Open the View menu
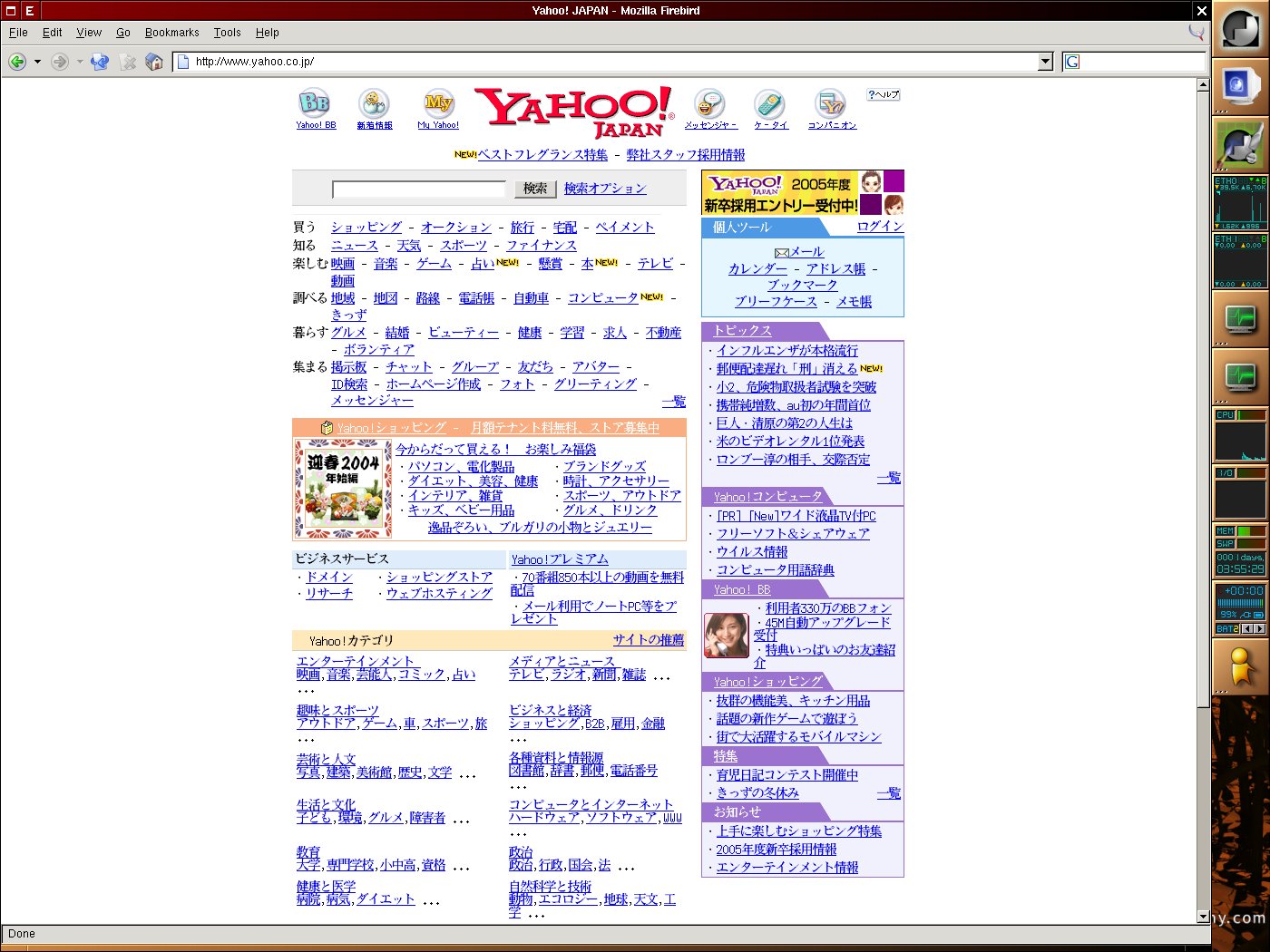Viewport: 1270px width, 952px height. click(x=89, y=33)
